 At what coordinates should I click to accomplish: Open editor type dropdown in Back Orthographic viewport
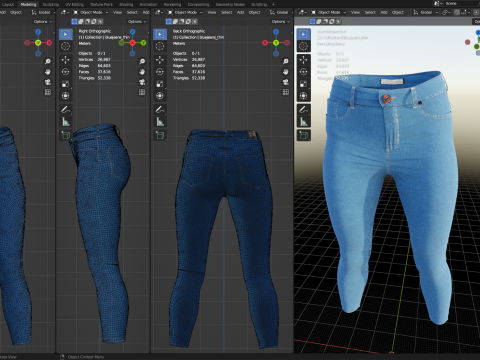click(x=159, y=12)
